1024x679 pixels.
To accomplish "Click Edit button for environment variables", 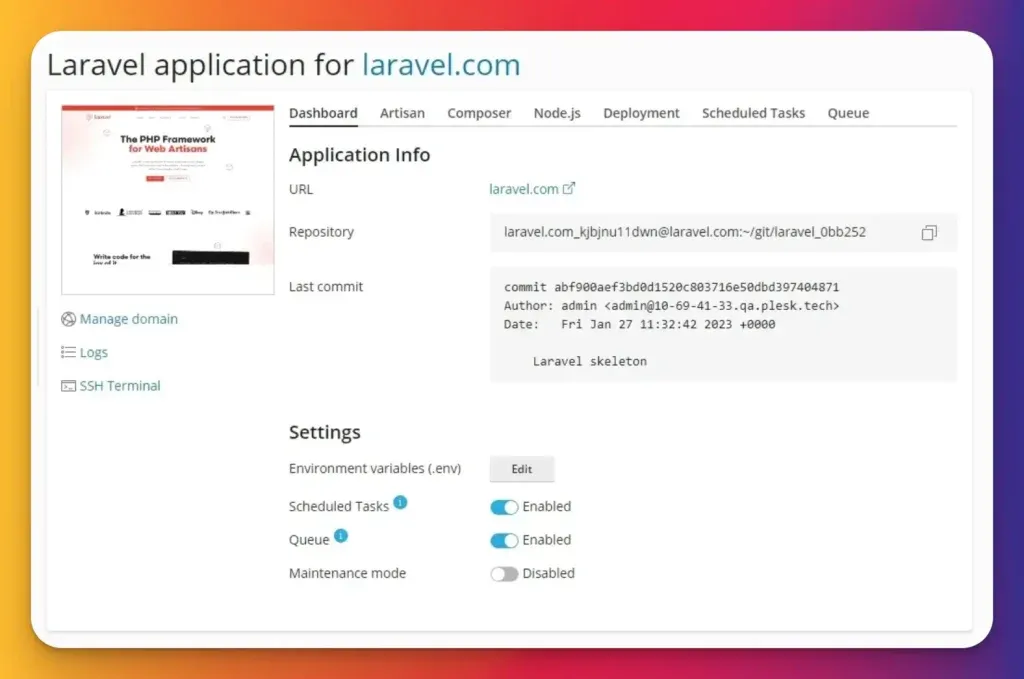I will (522, 469).
